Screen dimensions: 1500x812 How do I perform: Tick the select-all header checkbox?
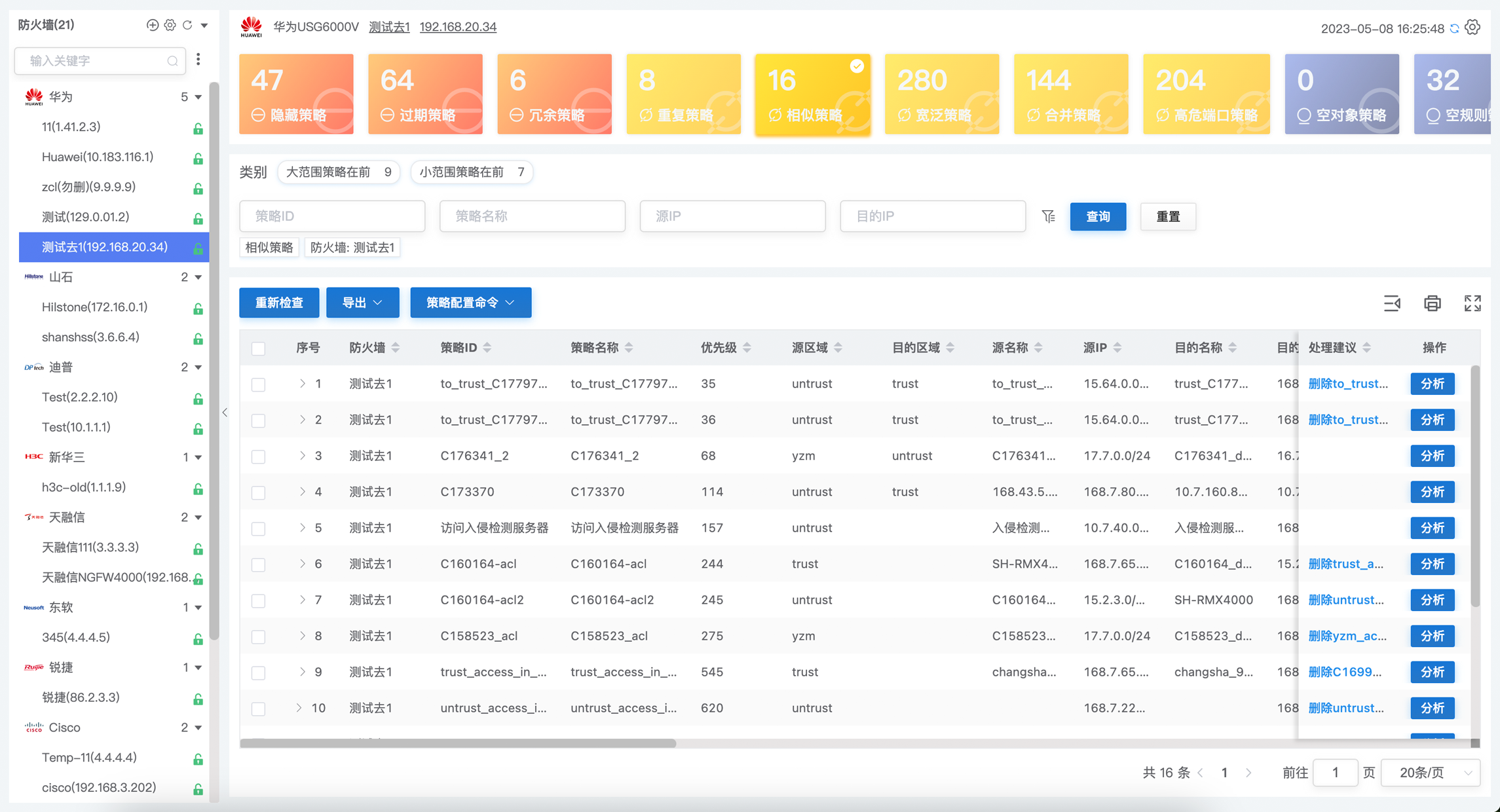pos(259,348)
